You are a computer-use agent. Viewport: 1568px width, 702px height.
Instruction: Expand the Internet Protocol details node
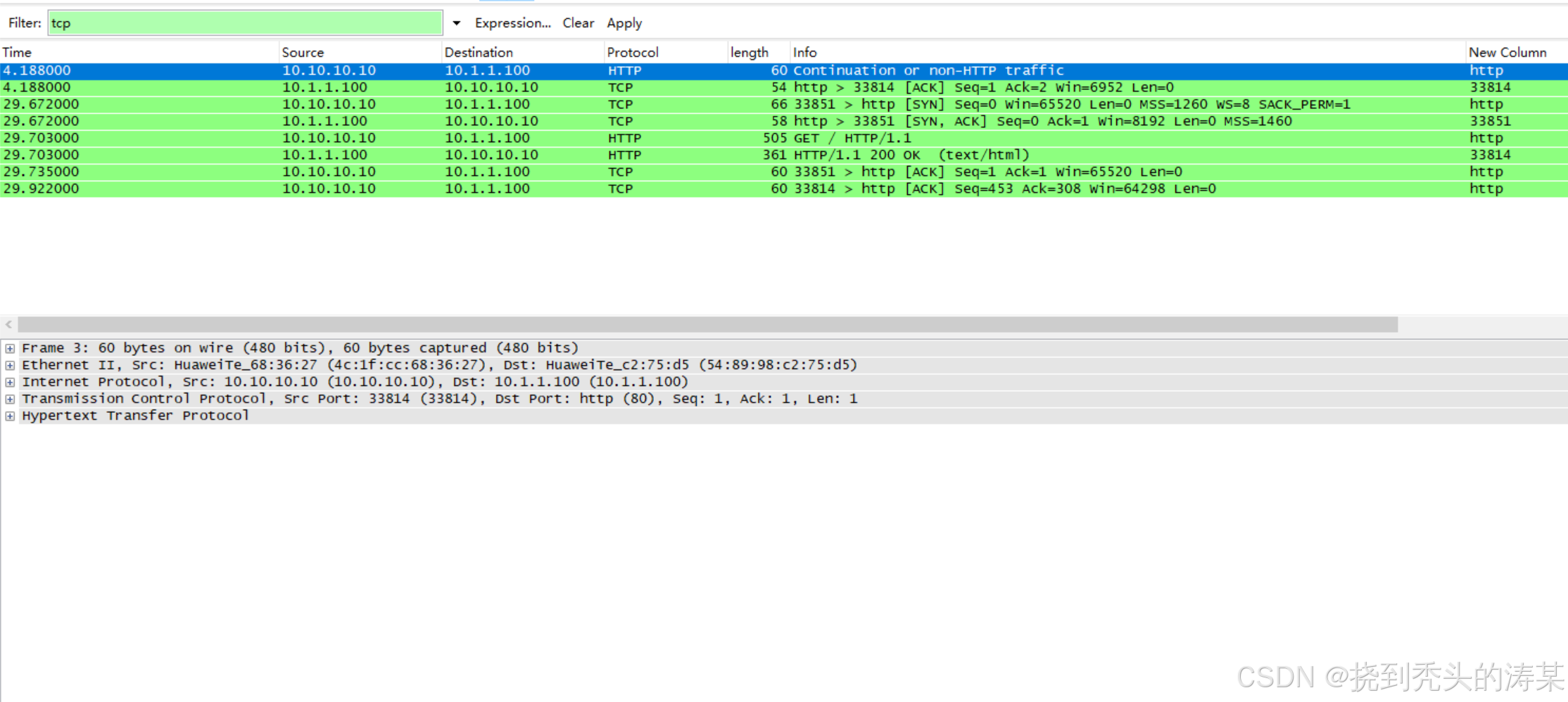tap(10, 382)
